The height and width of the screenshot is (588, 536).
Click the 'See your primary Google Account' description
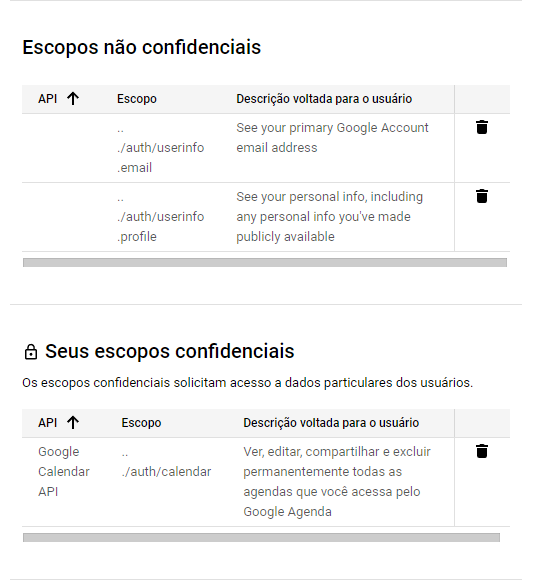coord(332,138)
